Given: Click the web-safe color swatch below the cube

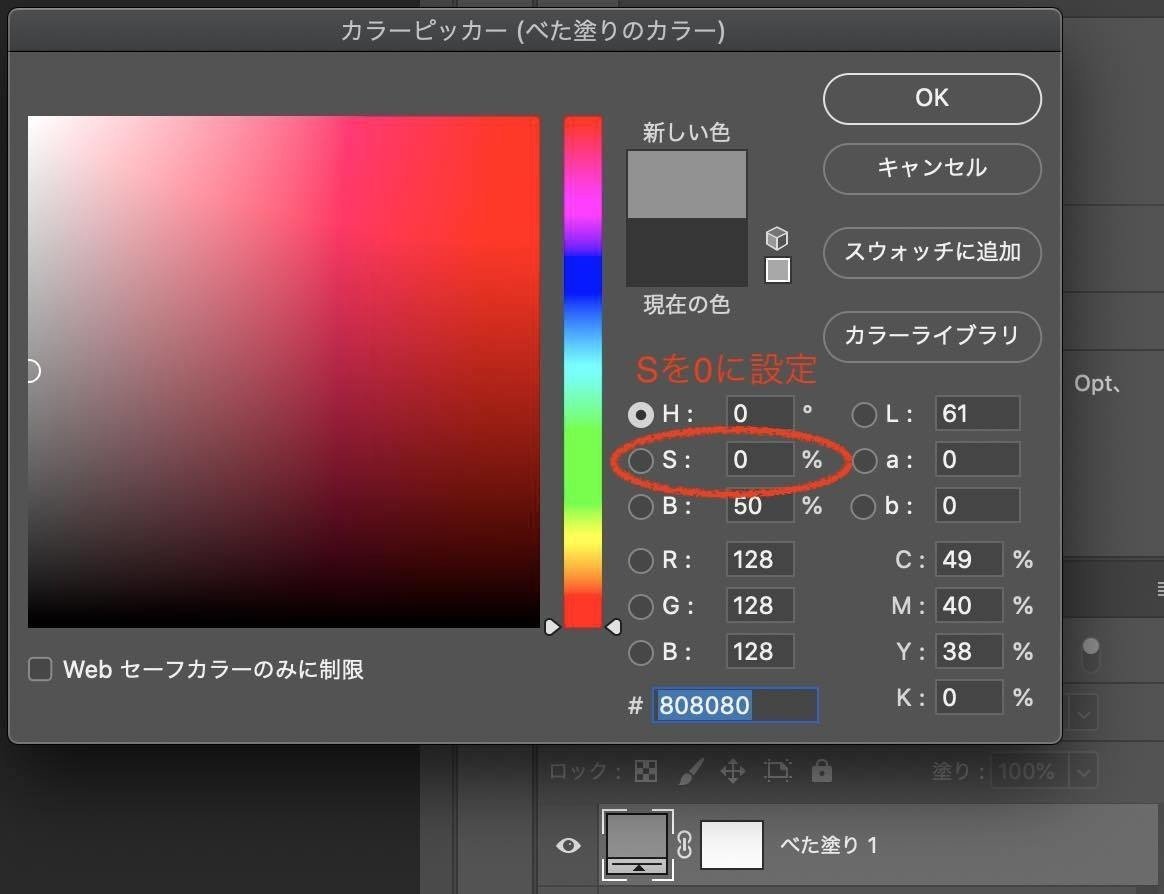Looking at the screenshot, I should click(x=778, y=270).
